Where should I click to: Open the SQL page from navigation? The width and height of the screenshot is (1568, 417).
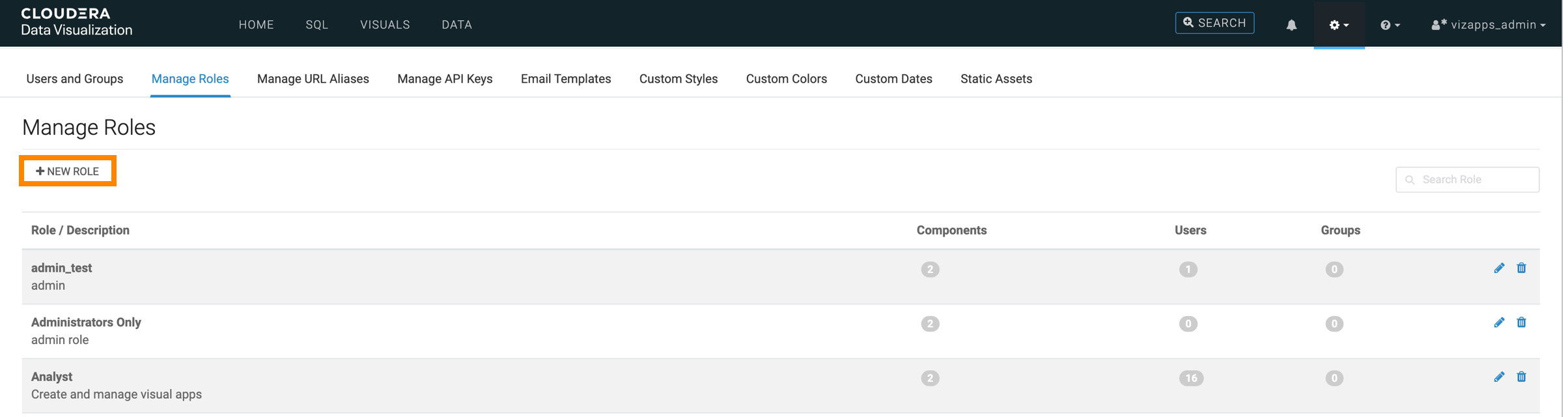pos(317,25)
